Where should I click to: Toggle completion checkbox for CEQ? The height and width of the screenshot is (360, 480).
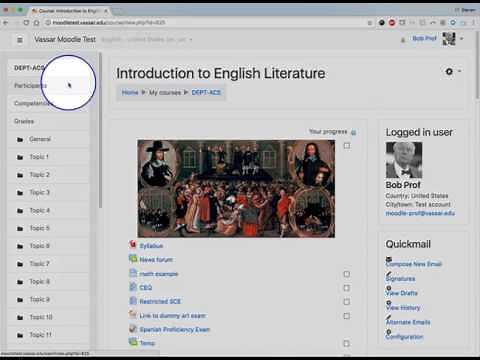tap(347, 288)
